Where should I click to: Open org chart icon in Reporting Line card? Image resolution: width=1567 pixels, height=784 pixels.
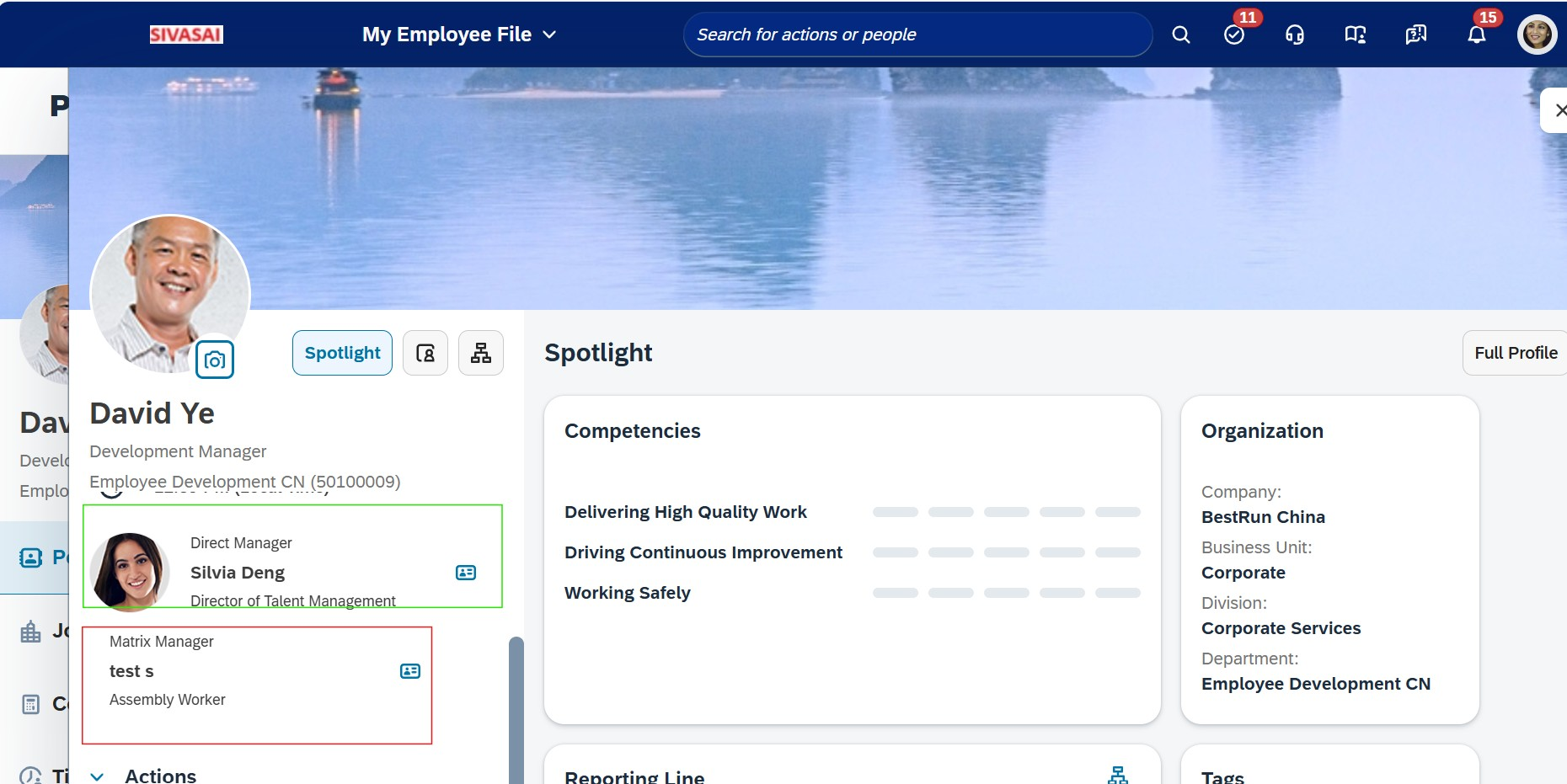(x=1118, y=775)
